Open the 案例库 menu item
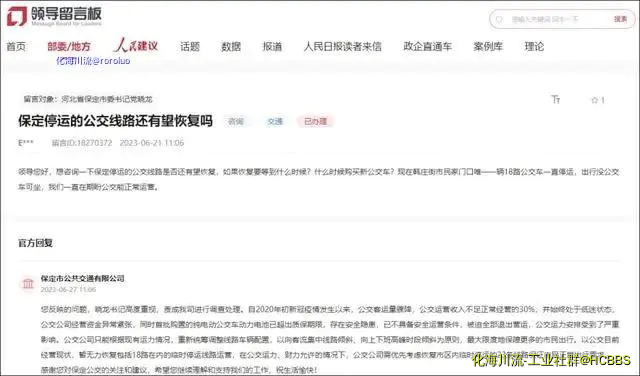 pyautogui.click(x=488, y=47)
